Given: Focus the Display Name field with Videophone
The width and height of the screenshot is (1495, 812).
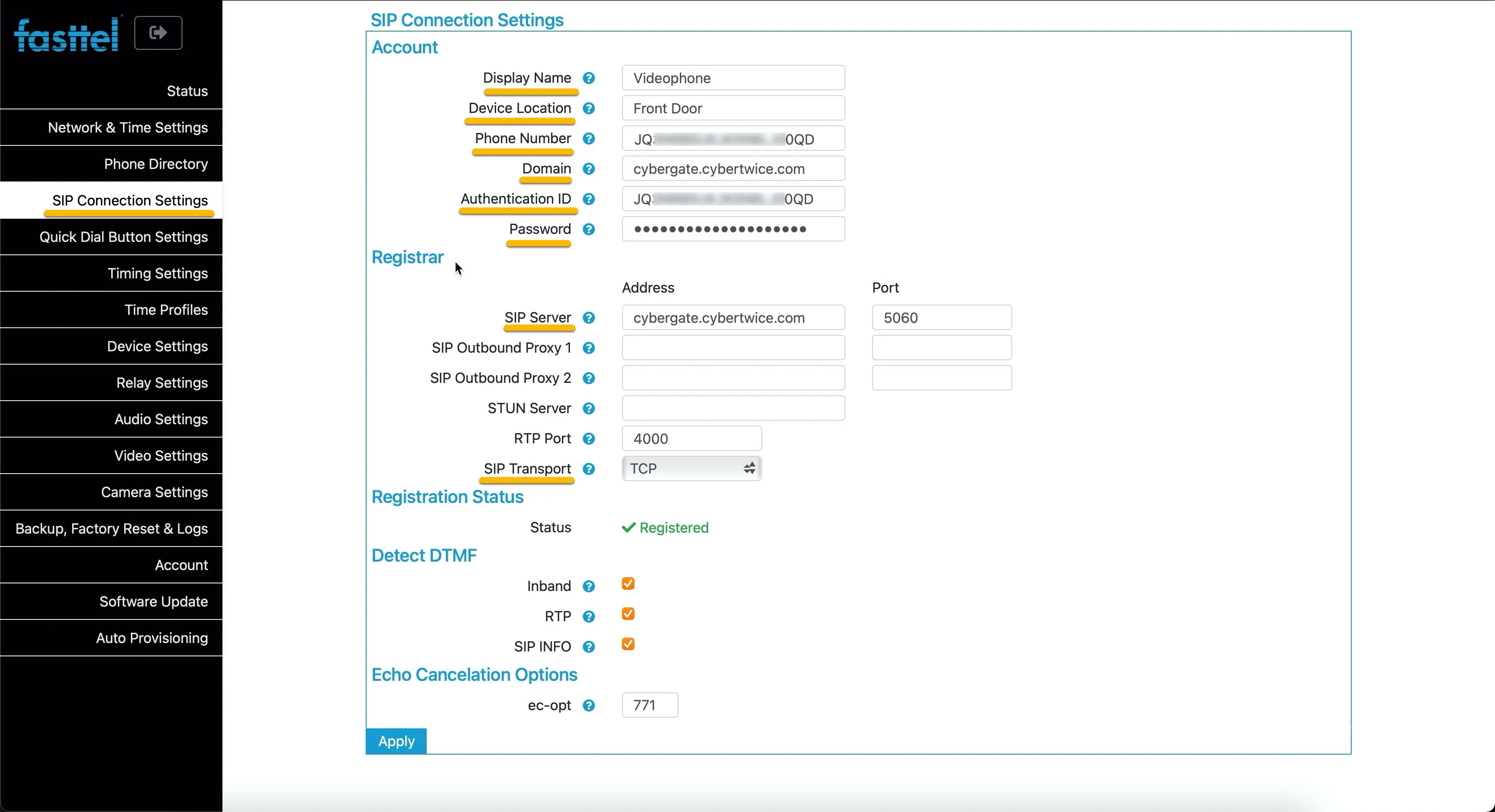Looking at the screenshot, I should (x=734, y=78).
